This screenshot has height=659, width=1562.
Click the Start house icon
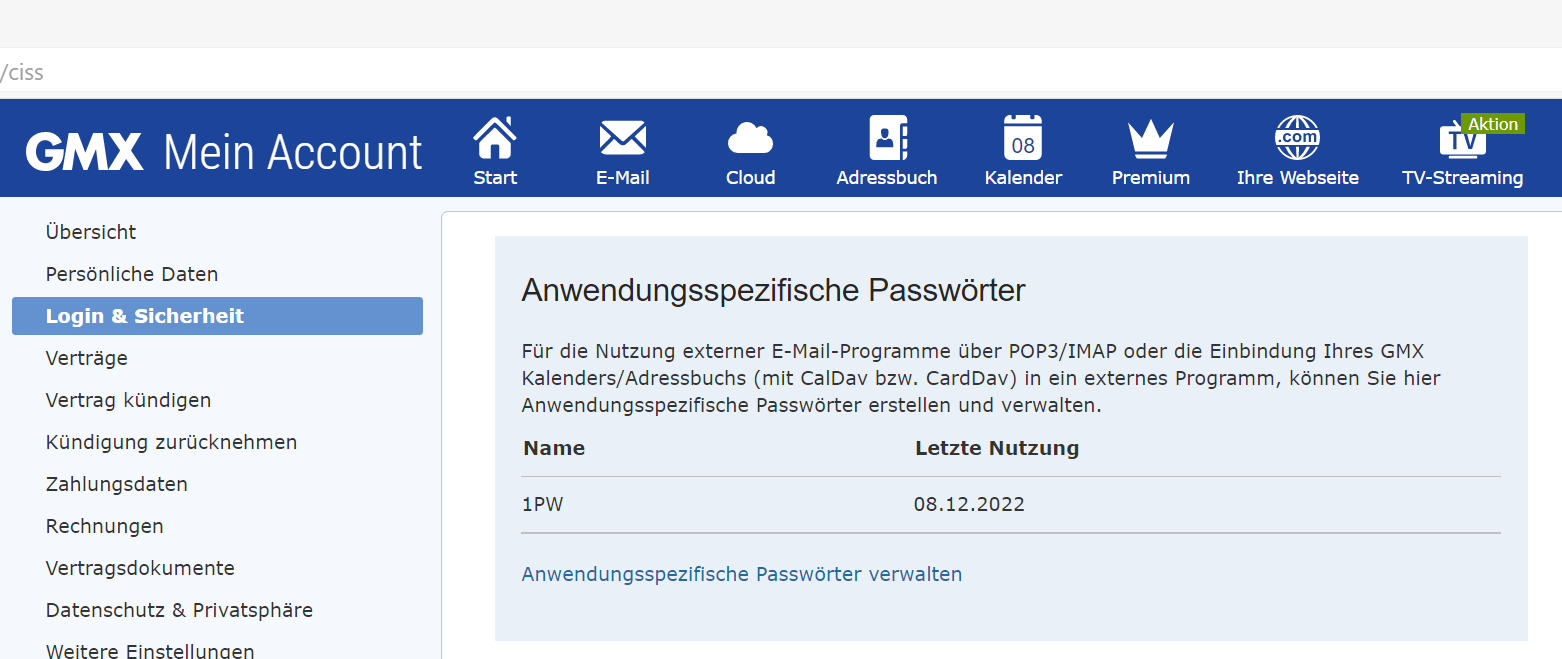[x=495, y=138]
